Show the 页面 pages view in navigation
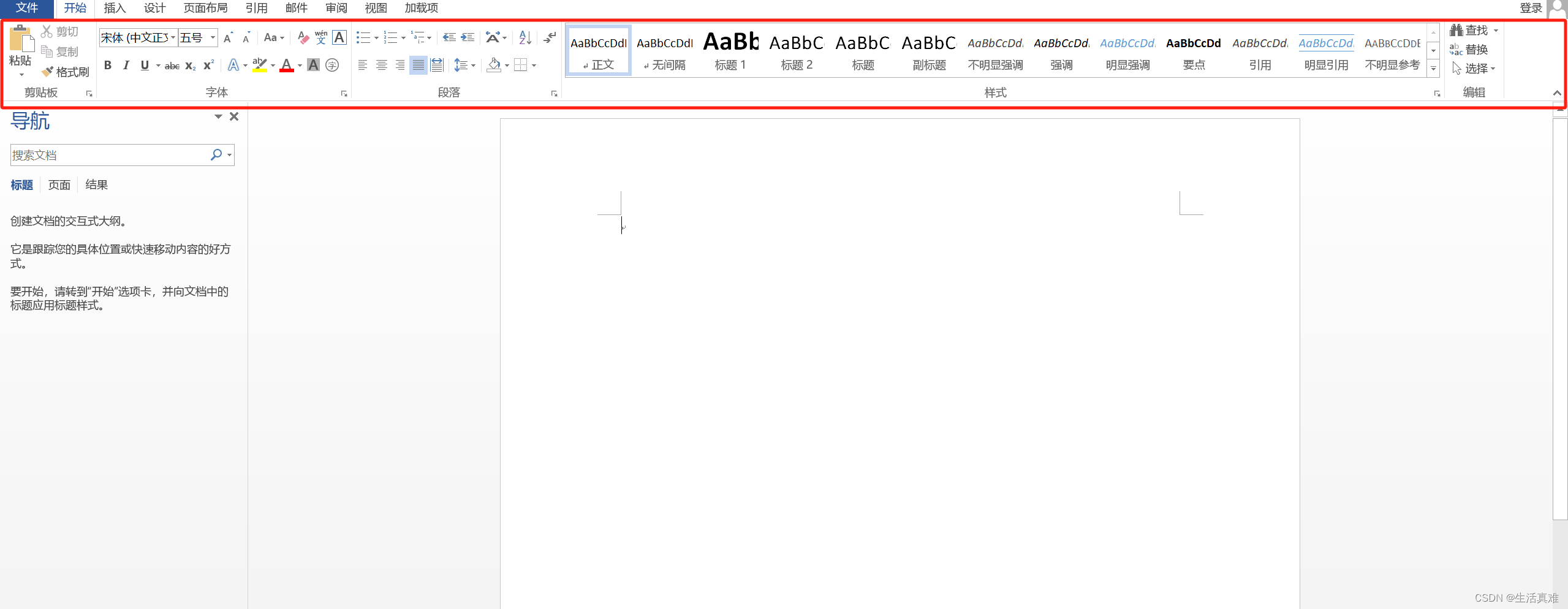1568x609 pixels. tap(59, 185)
